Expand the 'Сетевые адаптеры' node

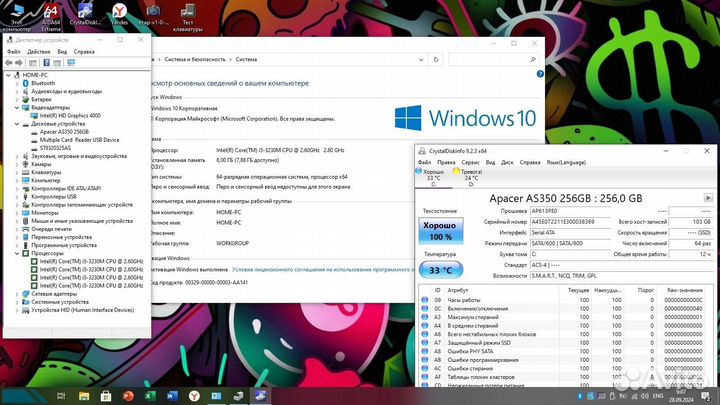click(17, 294)
